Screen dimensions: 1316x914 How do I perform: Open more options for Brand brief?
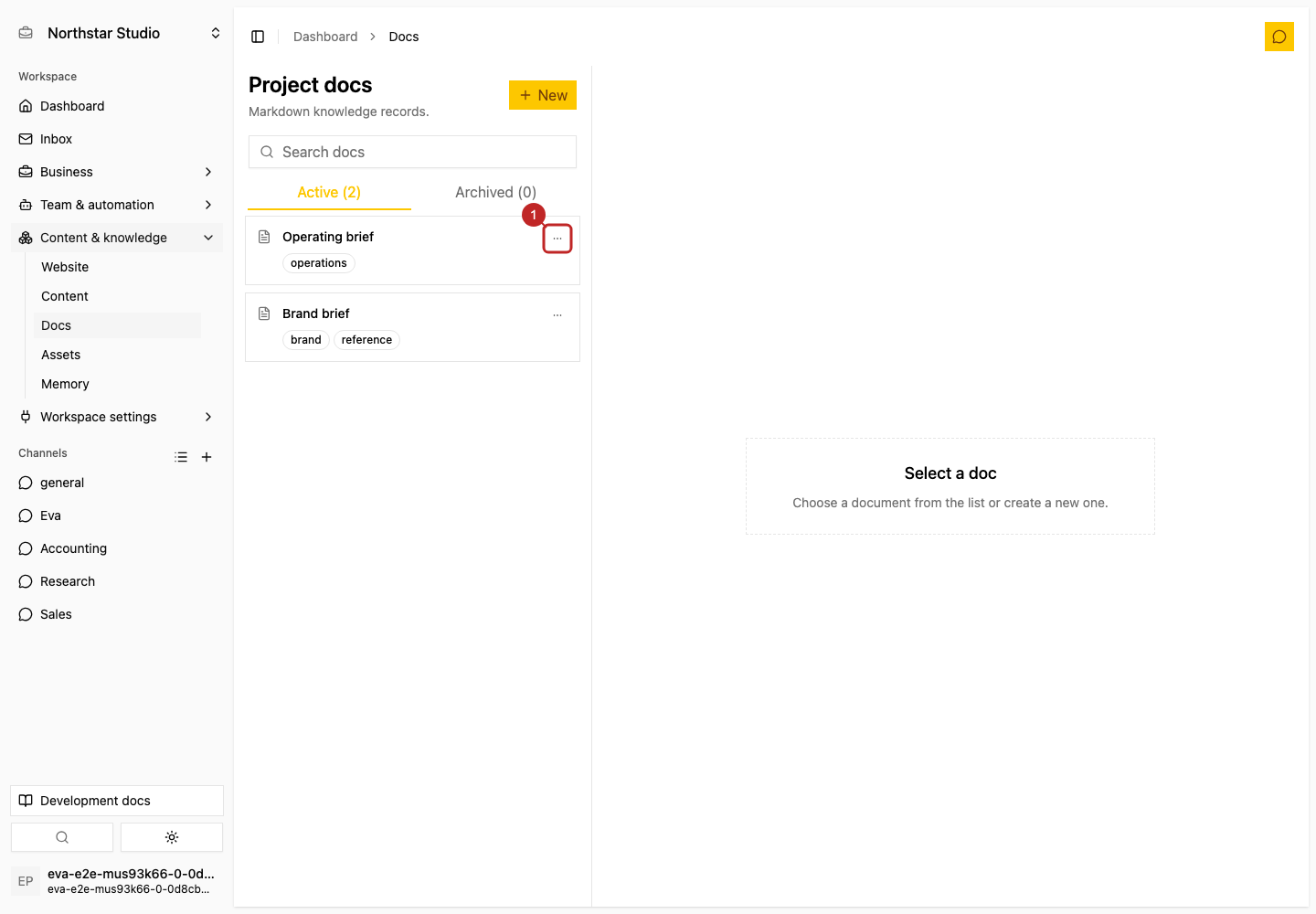557,315
